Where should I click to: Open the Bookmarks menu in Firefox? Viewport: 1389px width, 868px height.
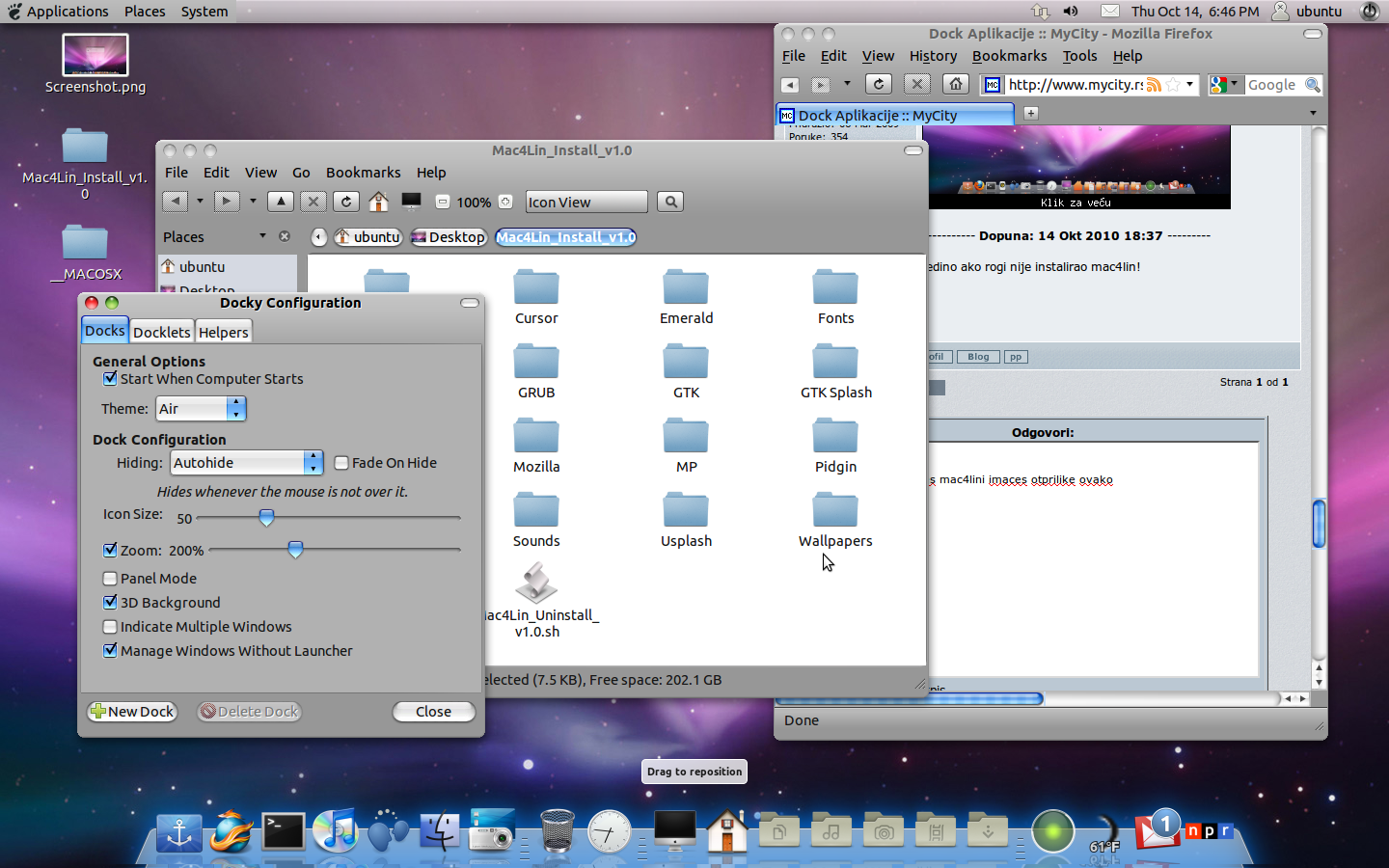[1009, 56]
